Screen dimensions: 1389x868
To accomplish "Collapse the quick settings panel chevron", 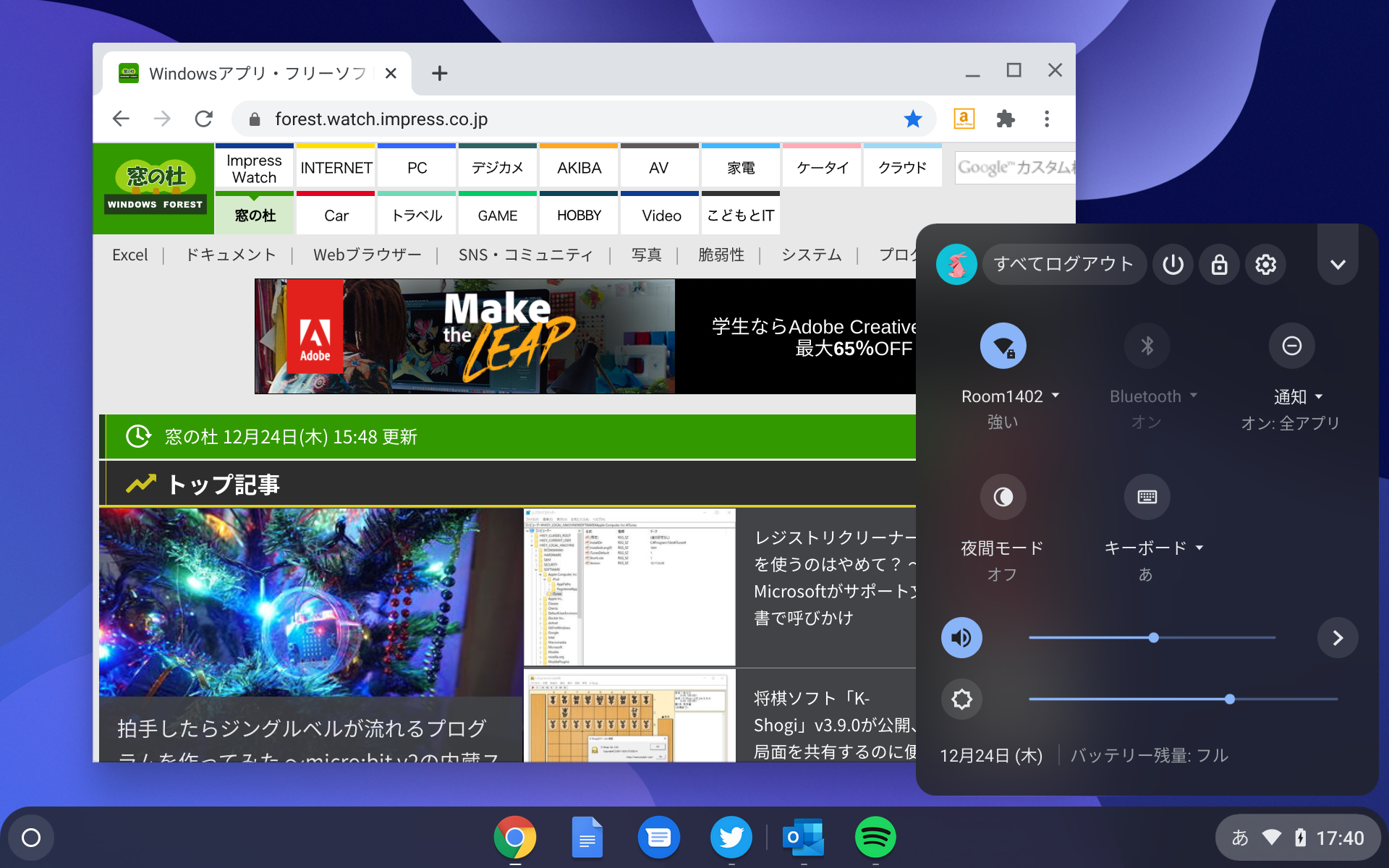I will pyautogui.click(x=1337, y=264).
